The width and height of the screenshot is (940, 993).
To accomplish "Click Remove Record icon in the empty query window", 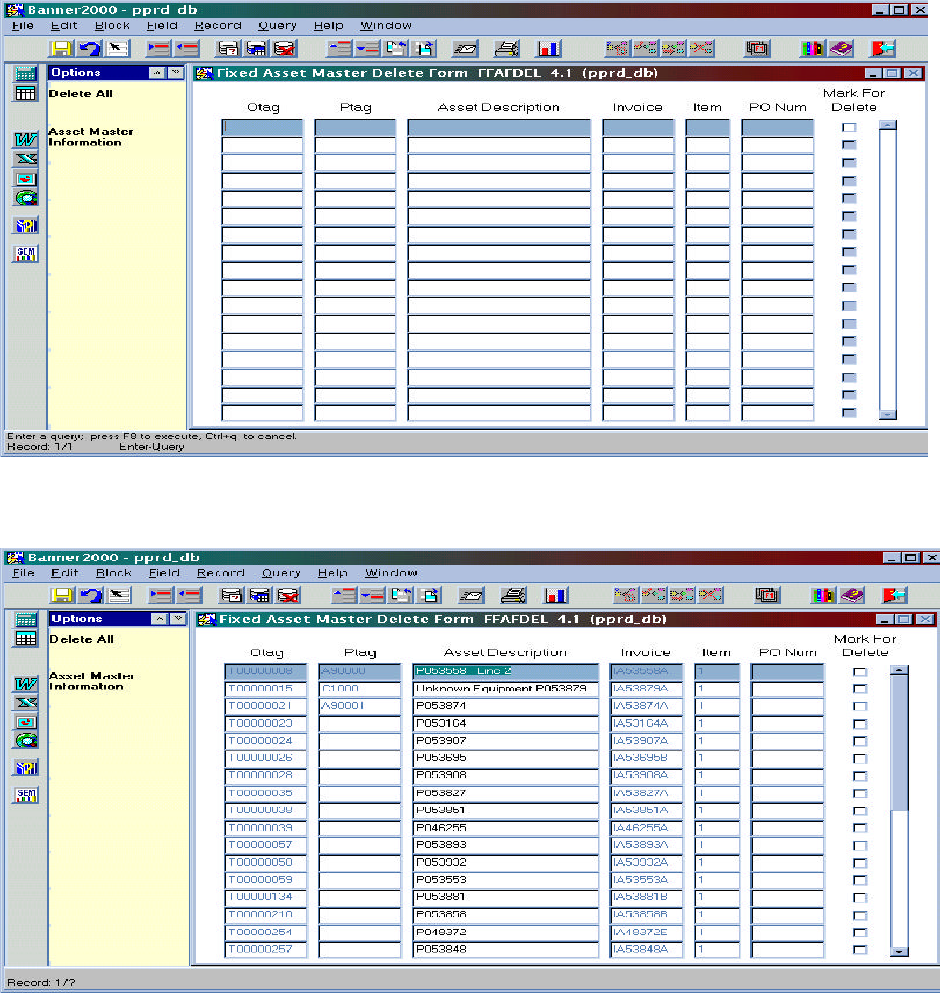I will [187, 49].
